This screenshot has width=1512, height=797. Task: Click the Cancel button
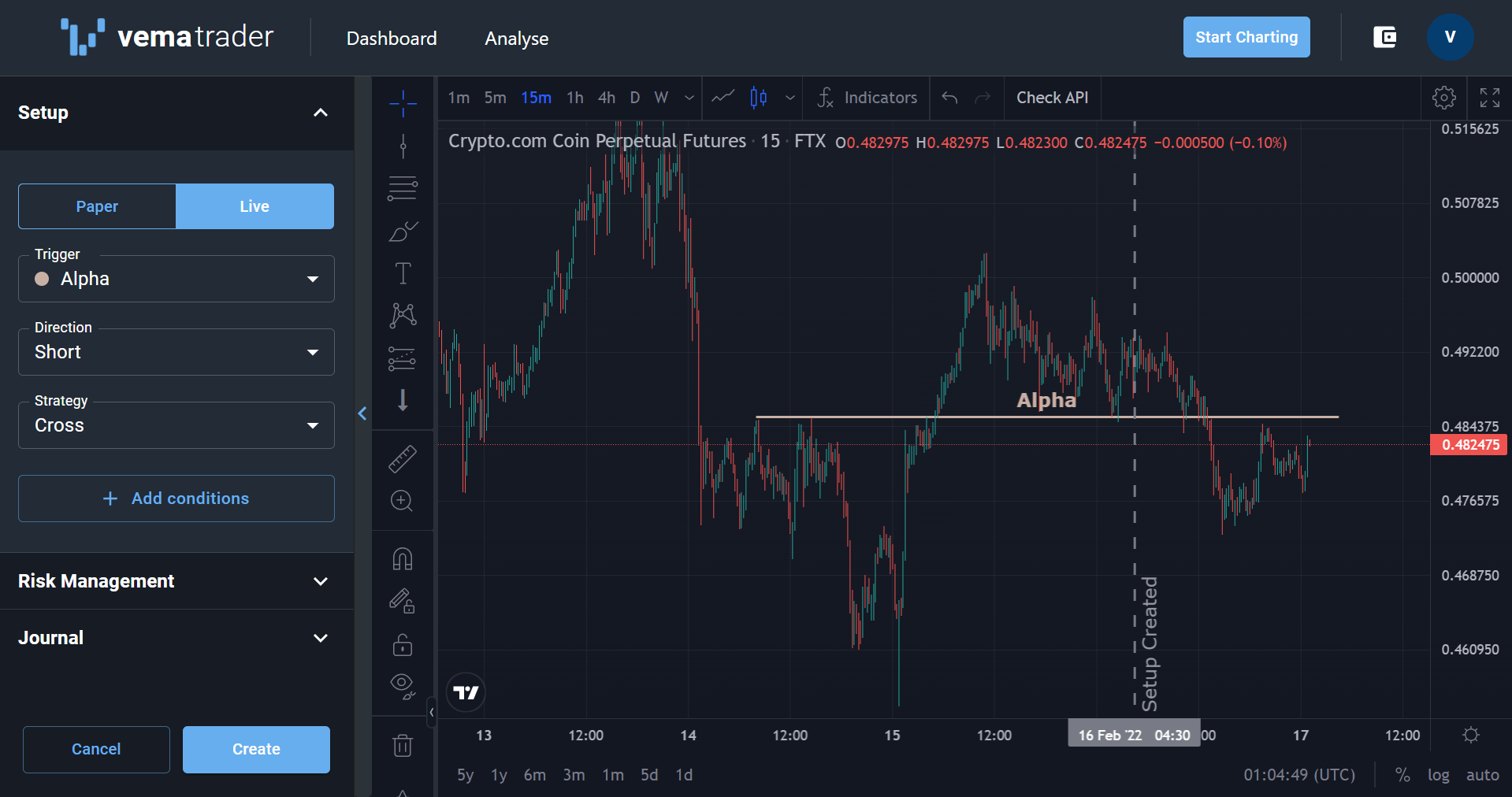tap(96, 749)
